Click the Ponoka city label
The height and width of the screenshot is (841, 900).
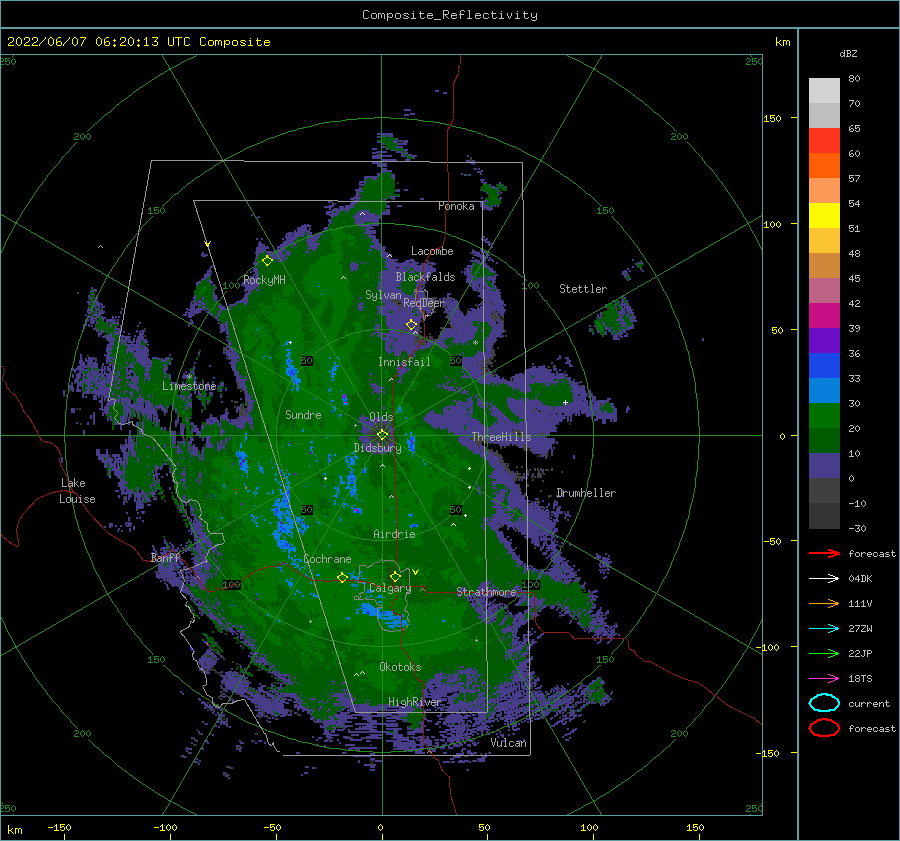(x=456, y=206)
